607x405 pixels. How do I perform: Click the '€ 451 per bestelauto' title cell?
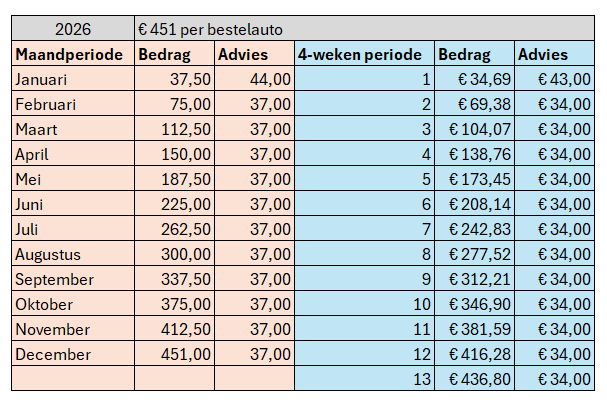pos(364,29)
